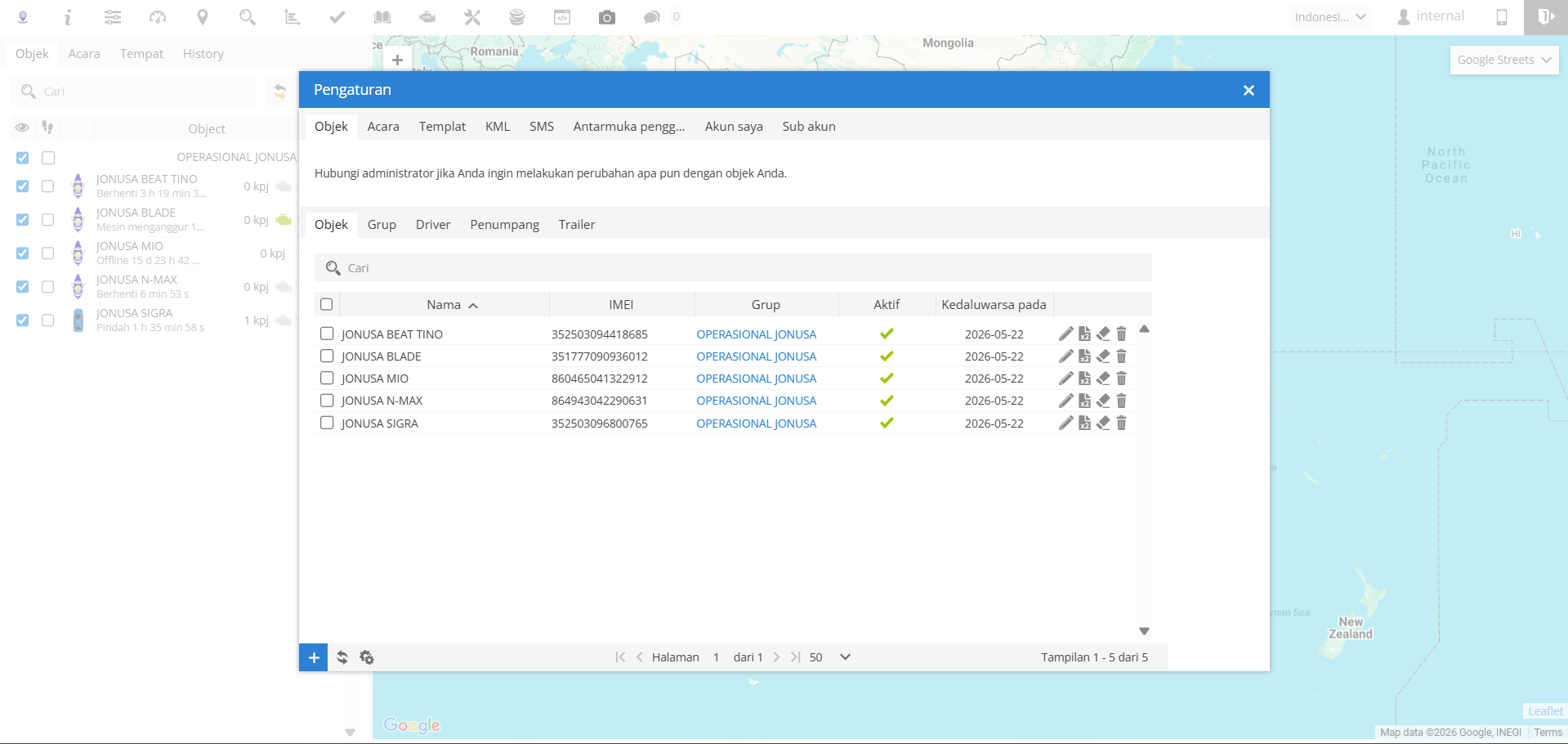Open the chat bubble icon
Screen dimensions: 1568x744
click(651, 17)
